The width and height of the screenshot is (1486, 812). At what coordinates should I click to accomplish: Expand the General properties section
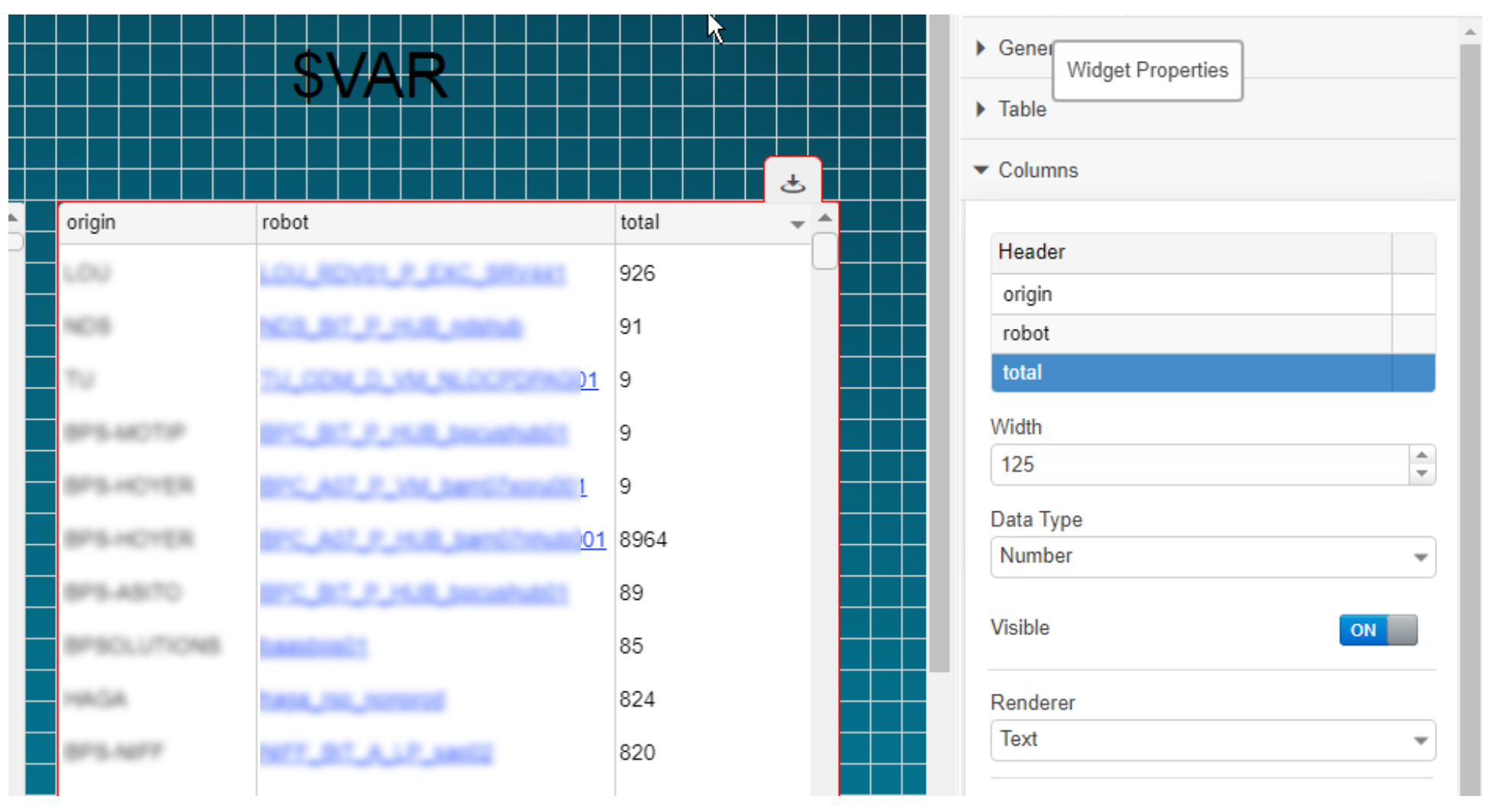[x=982, y=48]
